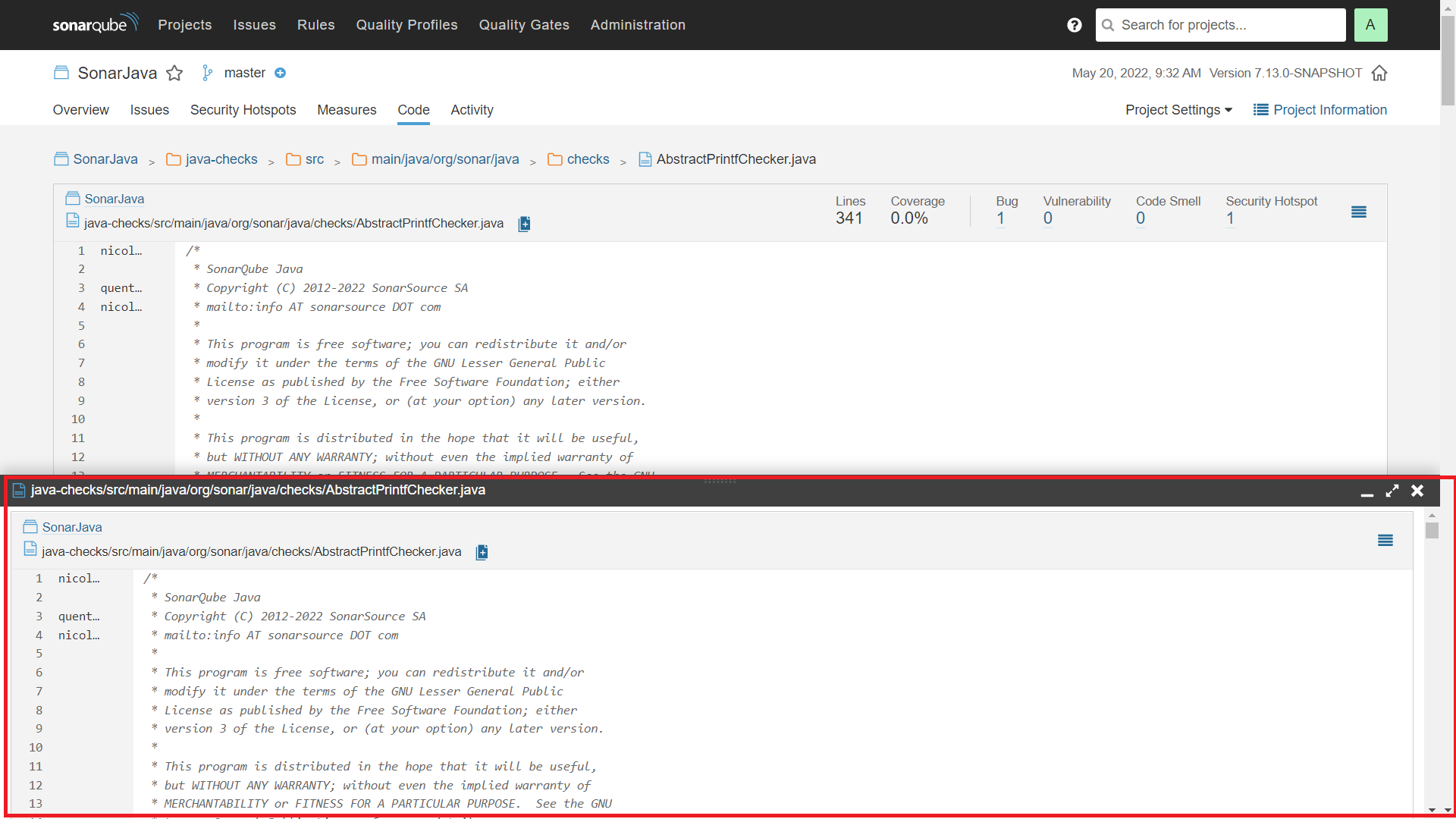Image resolution: width=1456 pixels, height=819 pixels.
Task: Navigate to src breadcrumb folder
Action: pyautogui.click(x=314, y=159)
